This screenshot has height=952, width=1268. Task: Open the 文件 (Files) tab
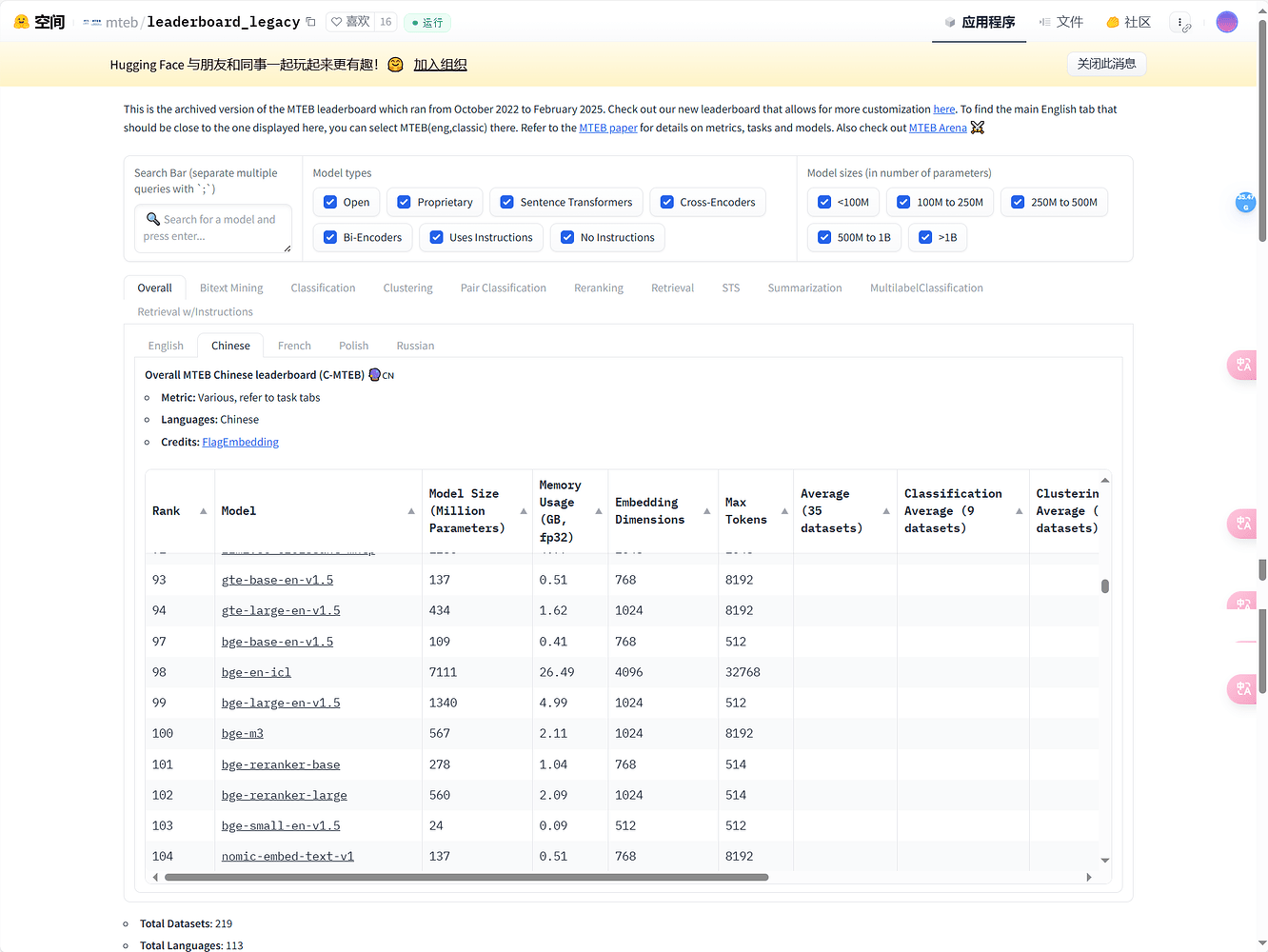click(x=1061, y=22)
